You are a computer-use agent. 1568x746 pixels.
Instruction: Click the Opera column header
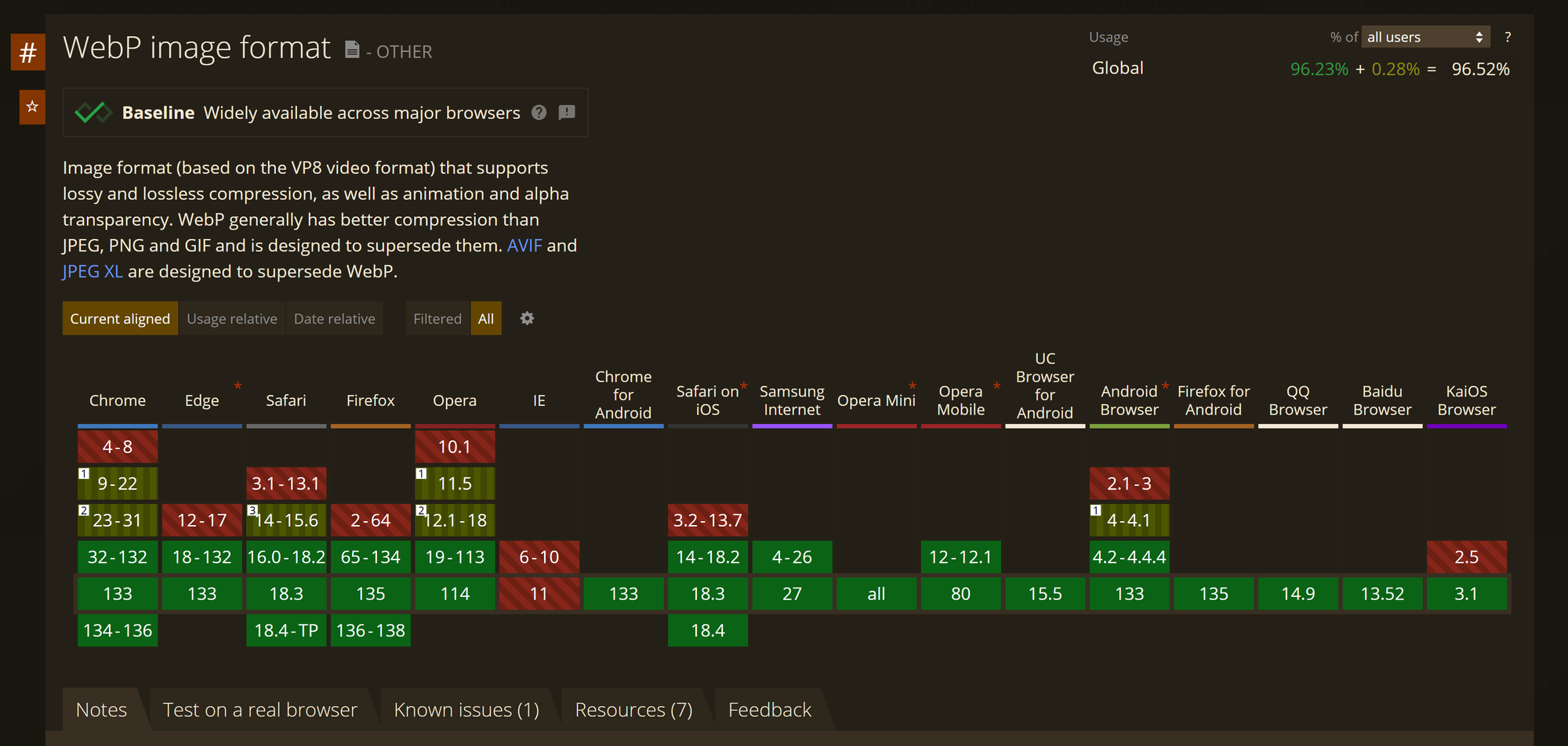[455, 400]
